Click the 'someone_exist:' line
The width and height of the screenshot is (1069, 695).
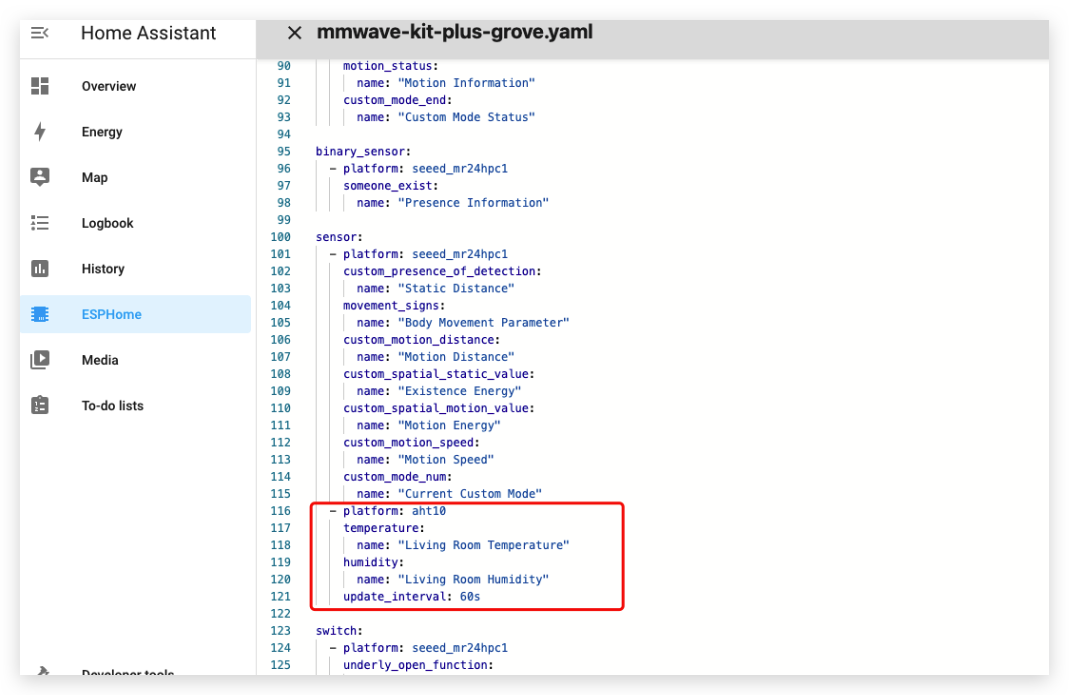391,186
